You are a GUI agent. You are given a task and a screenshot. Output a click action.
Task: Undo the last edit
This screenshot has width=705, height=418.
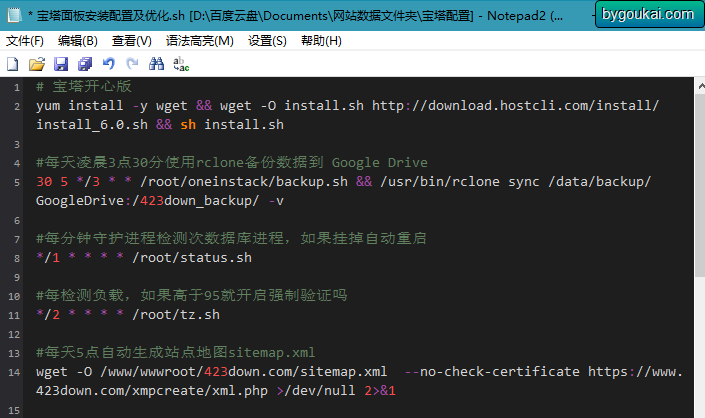click(109, 64)
